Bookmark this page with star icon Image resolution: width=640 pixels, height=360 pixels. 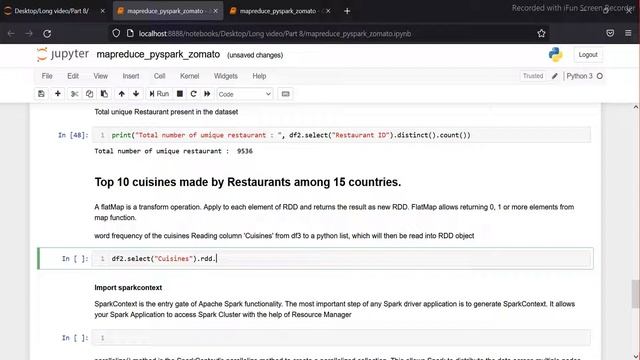click(x=541, y=33)
